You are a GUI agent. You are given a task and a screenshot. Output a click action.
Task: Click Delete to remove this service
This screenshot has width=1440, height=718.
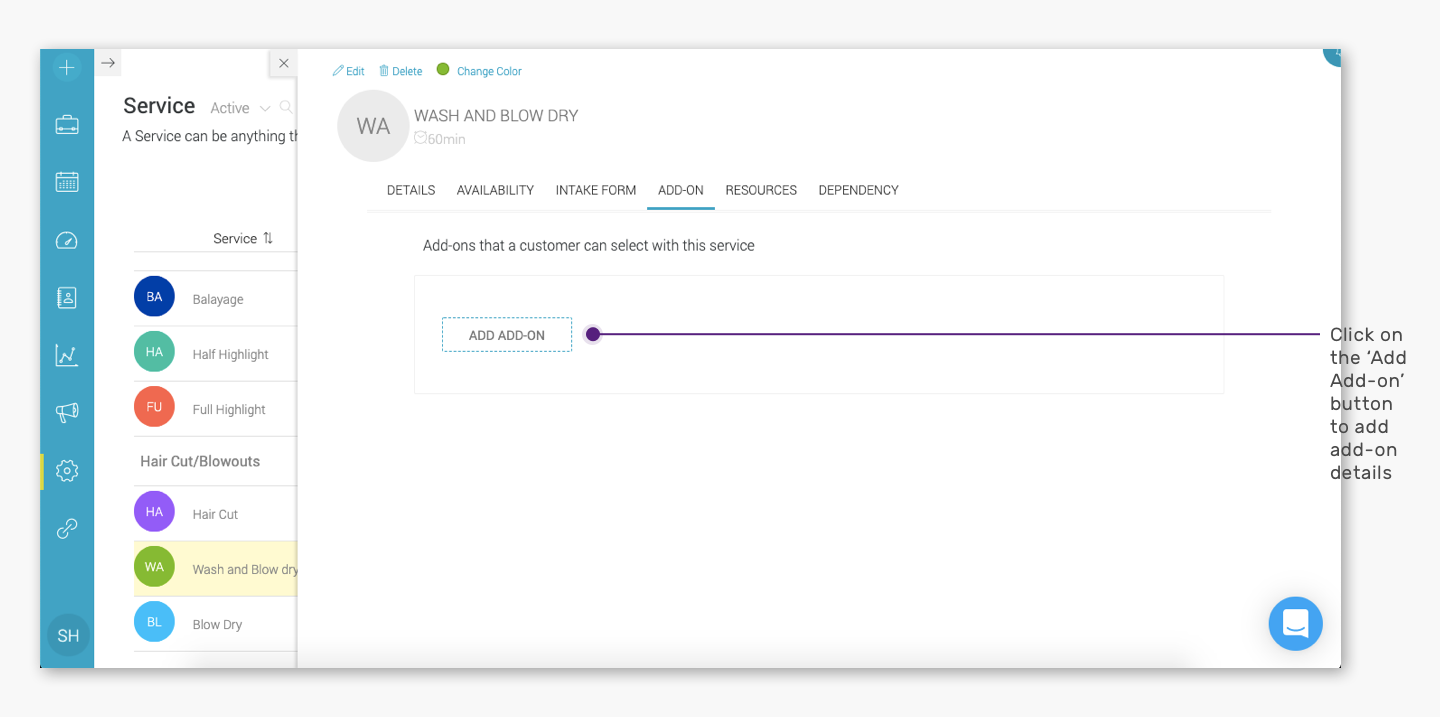[x=400, y=71]
